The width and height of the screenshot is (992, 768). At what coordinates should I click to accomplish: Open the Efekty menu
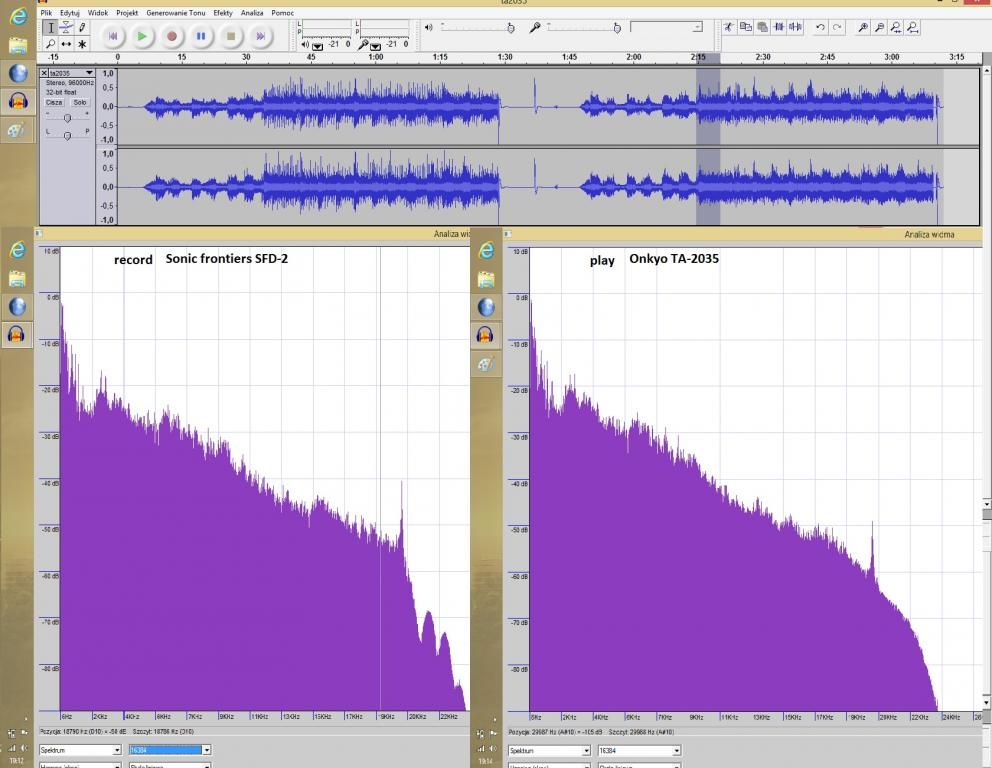point(223,13)
